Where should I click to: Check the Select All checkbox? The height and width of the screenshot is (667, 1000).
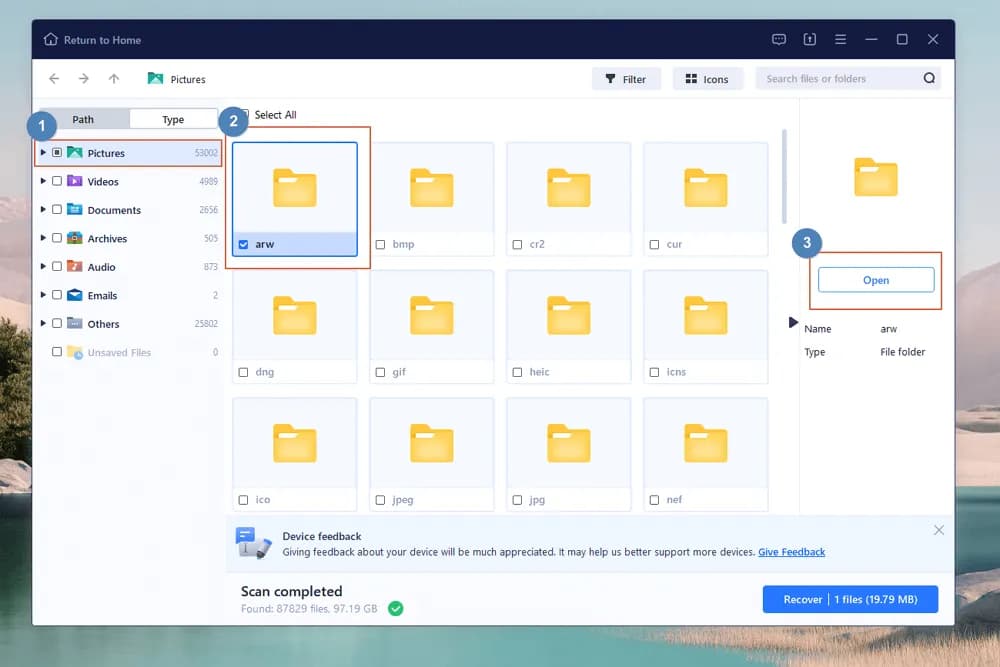244,115
